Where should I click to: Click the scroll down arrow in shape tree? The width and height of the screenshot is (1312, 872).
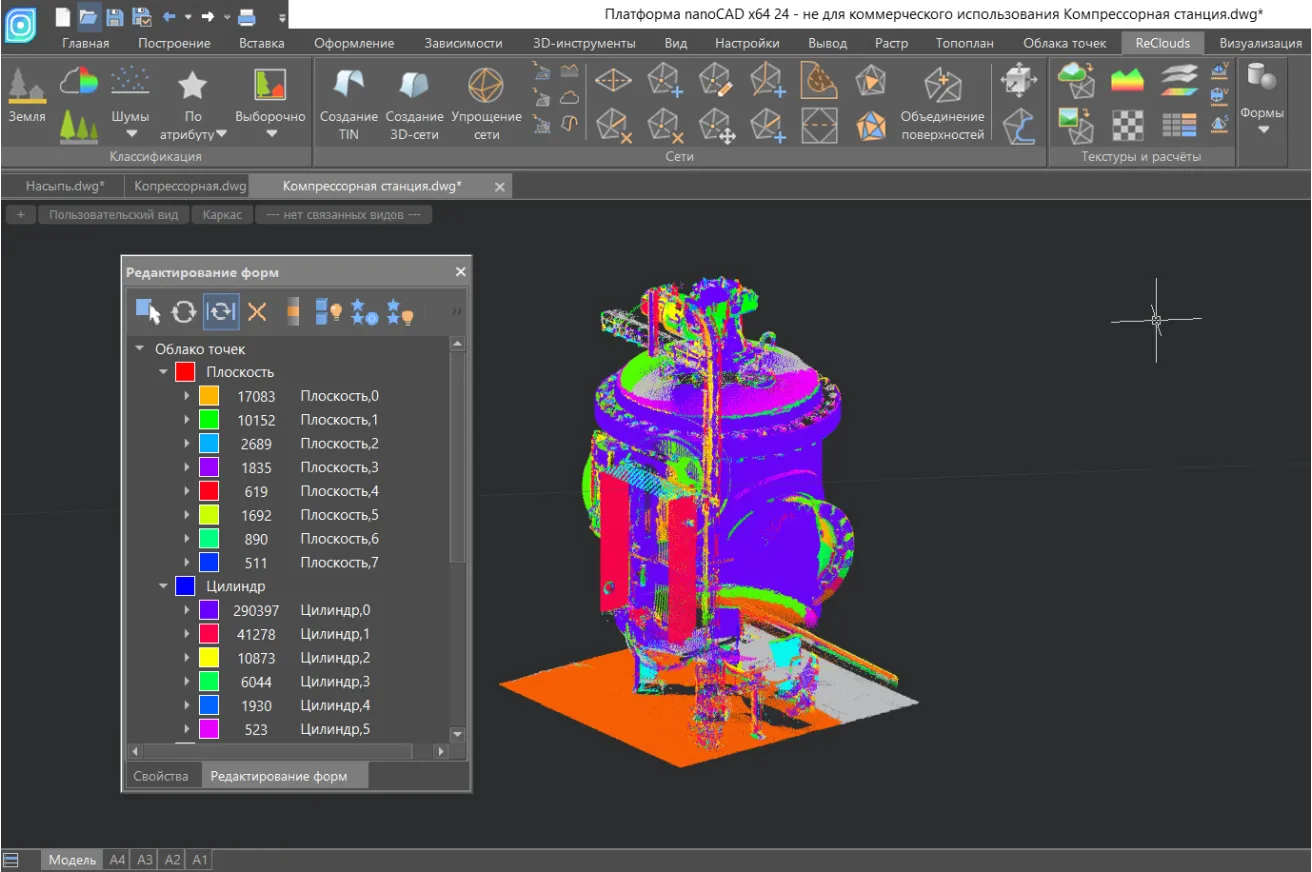[x=457, y=734]
